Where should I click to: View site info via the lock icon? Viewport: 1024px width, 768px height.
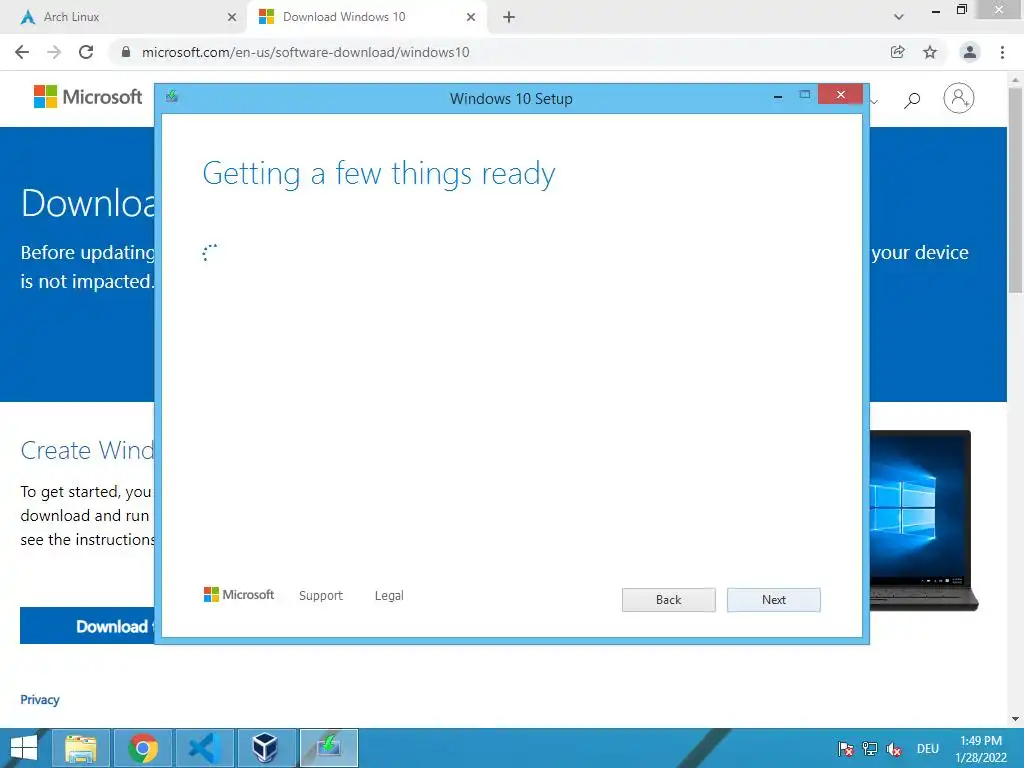126,52
